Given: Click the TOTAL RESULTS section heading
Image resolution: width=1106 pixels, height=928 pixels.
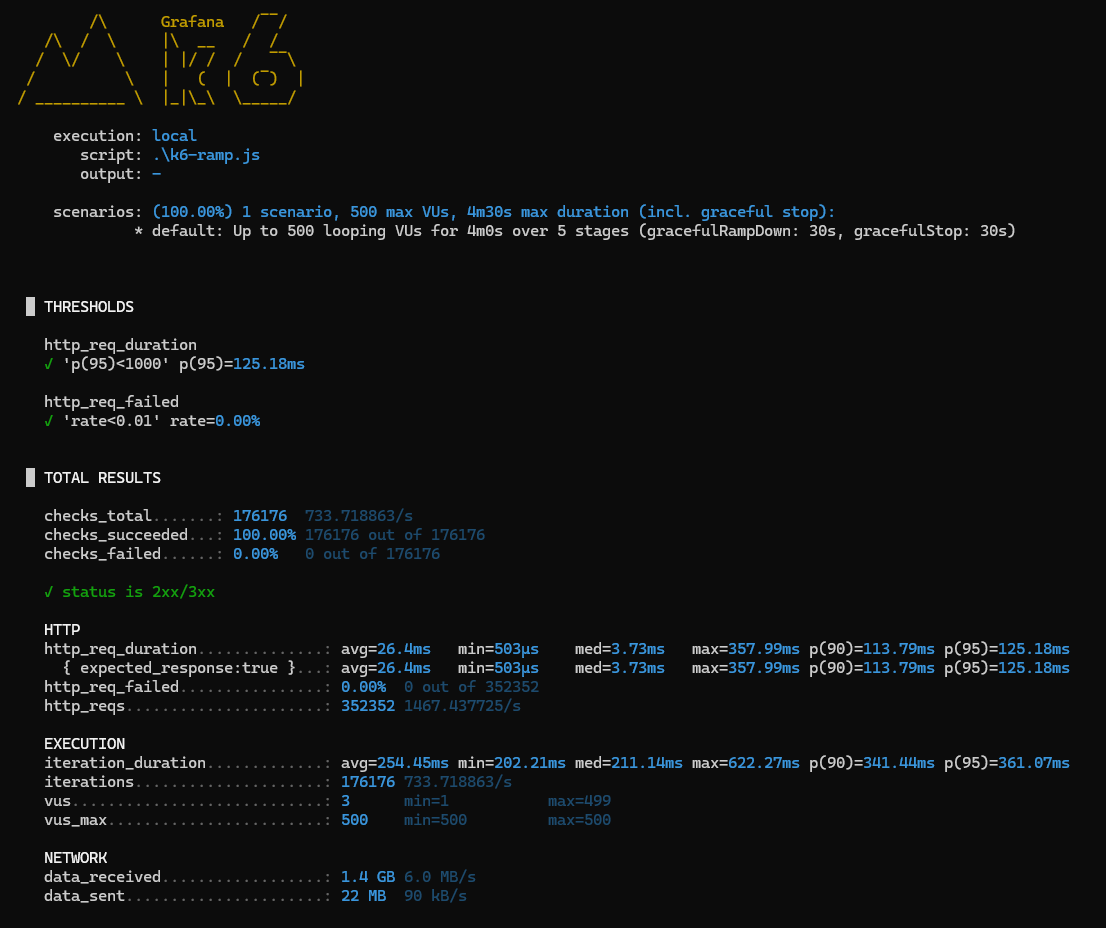Looking at the screenshot, I should point(102,478).
